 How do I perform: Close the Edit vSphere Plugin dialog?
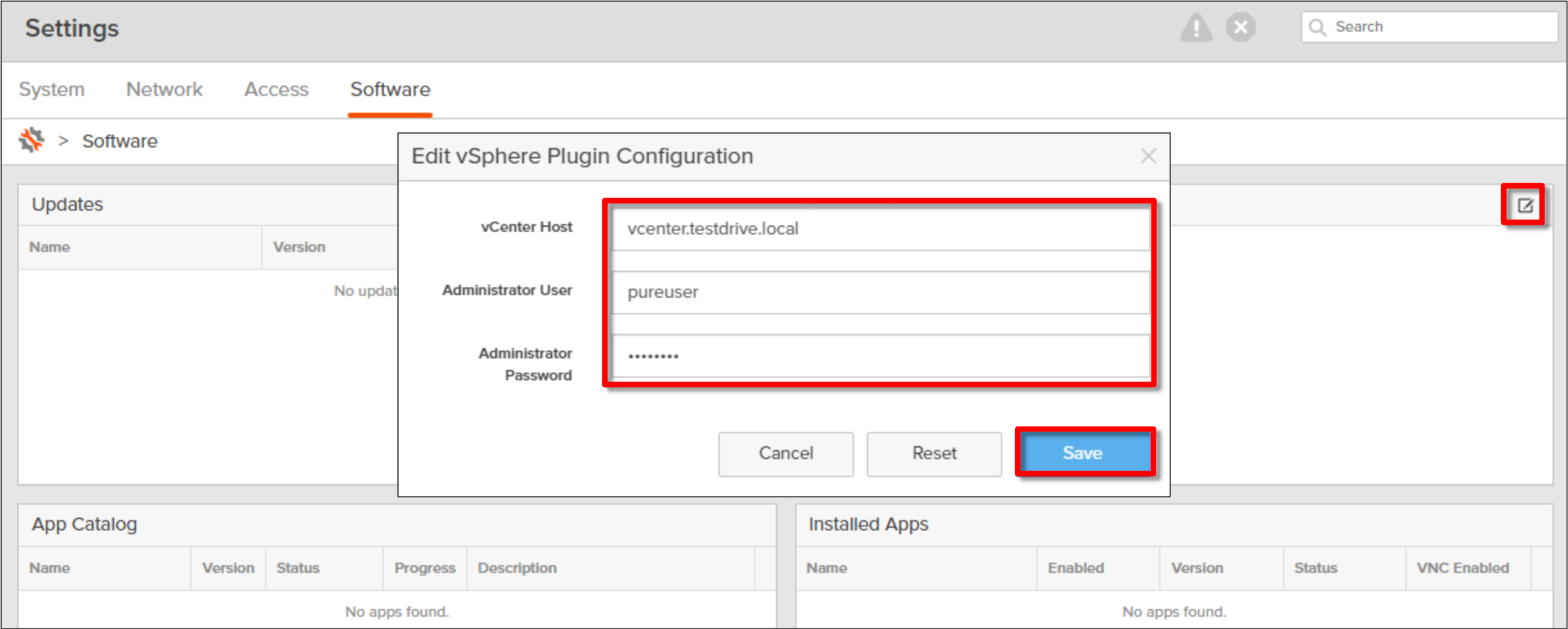(1148, 156)
